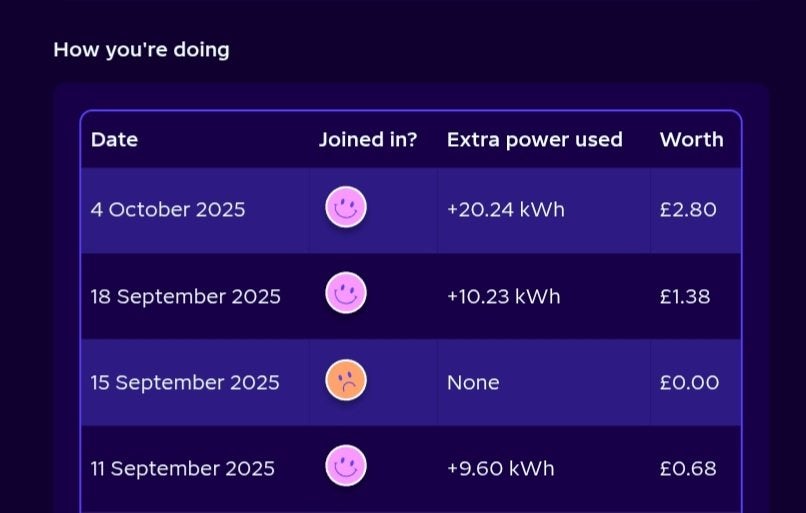Click the Extra power used column header
The height and width of the screenshot is (513, 806).
[534, 140]
